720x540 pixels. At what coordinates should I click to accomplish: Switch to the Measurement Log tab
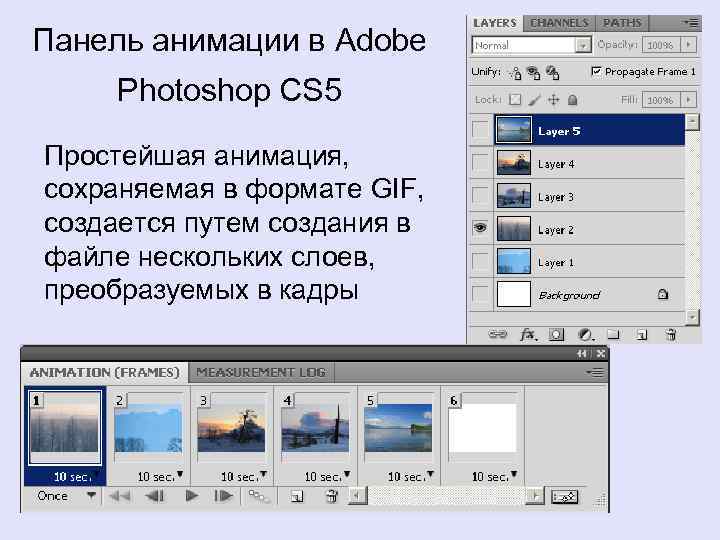click(261, 372)
